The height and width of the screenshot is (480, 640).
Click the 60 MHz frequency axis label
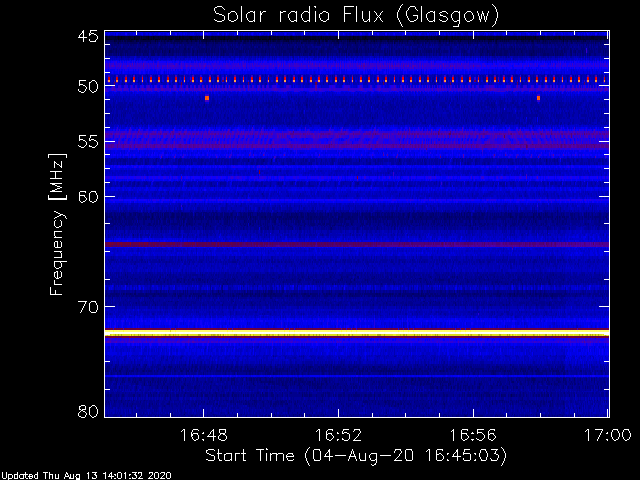(x=88, y=197)
